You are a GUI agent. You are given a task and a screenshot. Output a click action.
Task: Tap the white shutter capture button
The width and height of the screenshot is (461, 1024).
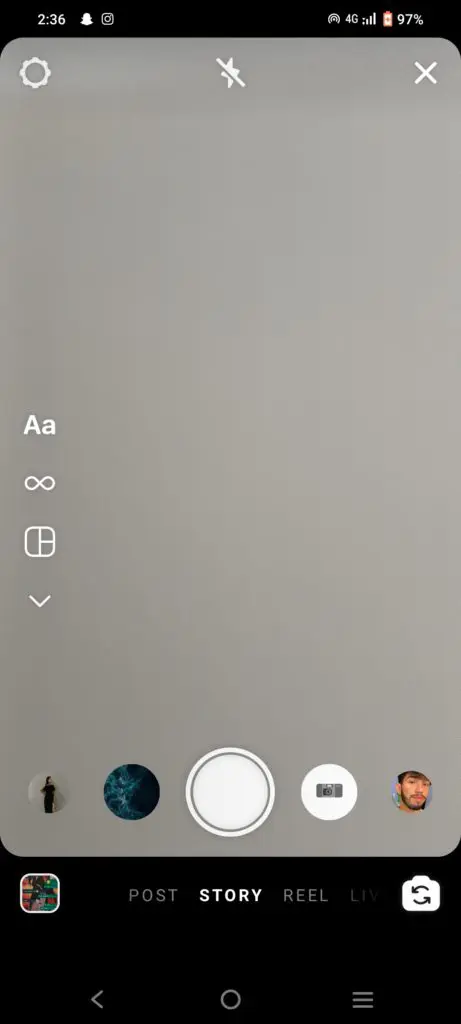[x=230, y=792]
